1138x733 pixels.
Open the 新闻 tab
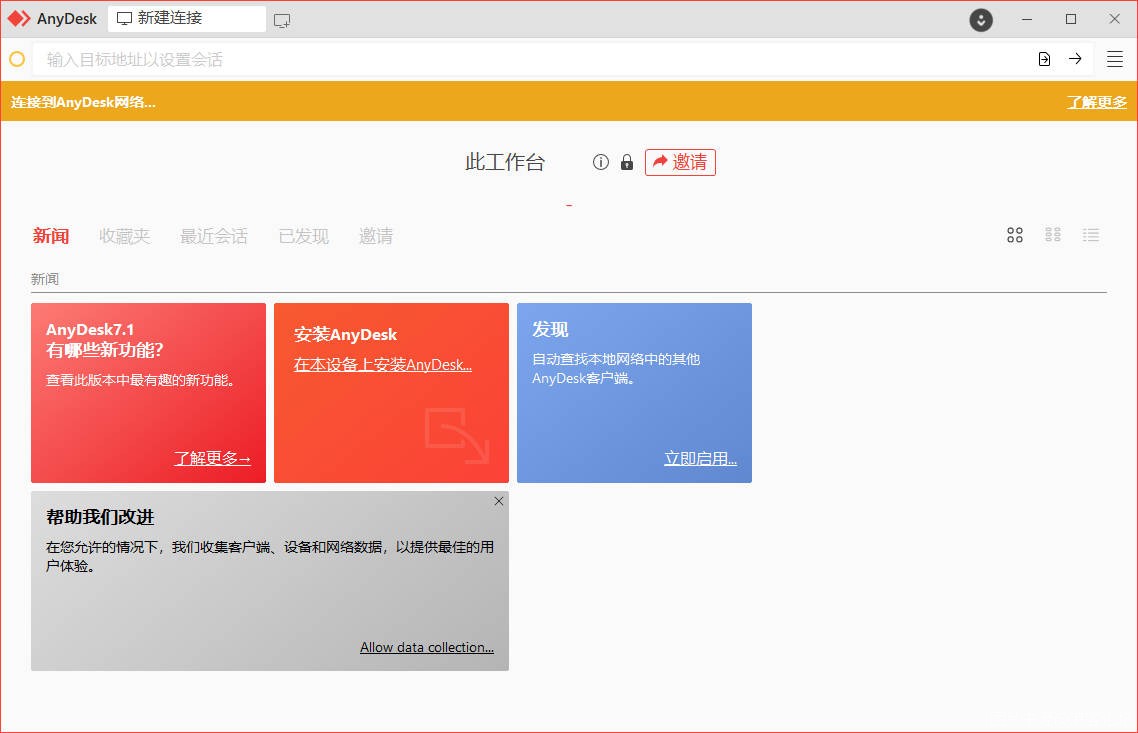tap(51, 236)
